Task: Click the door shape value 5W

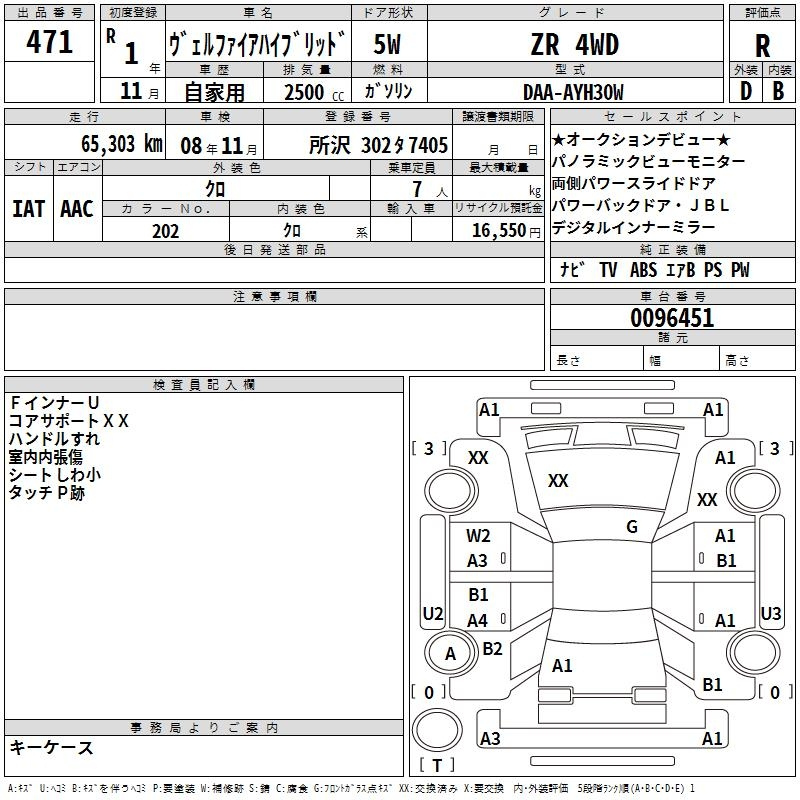Action: [387, 44]
